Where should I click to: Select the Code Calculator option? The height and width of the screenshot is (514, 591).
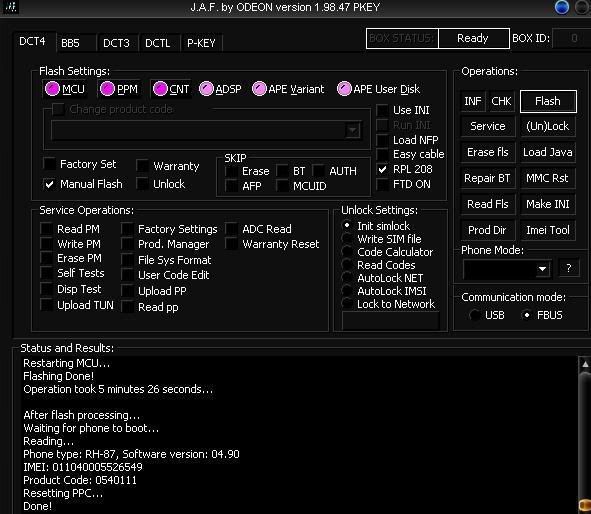point(347,252)
